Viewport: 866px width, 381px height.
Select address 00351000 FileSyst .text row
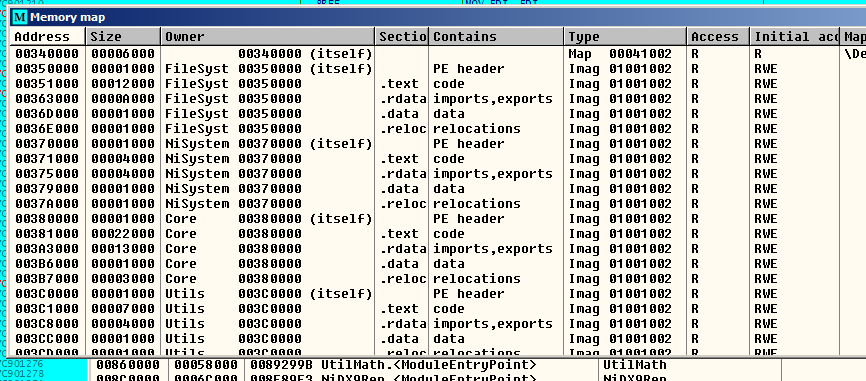(438, 83)
